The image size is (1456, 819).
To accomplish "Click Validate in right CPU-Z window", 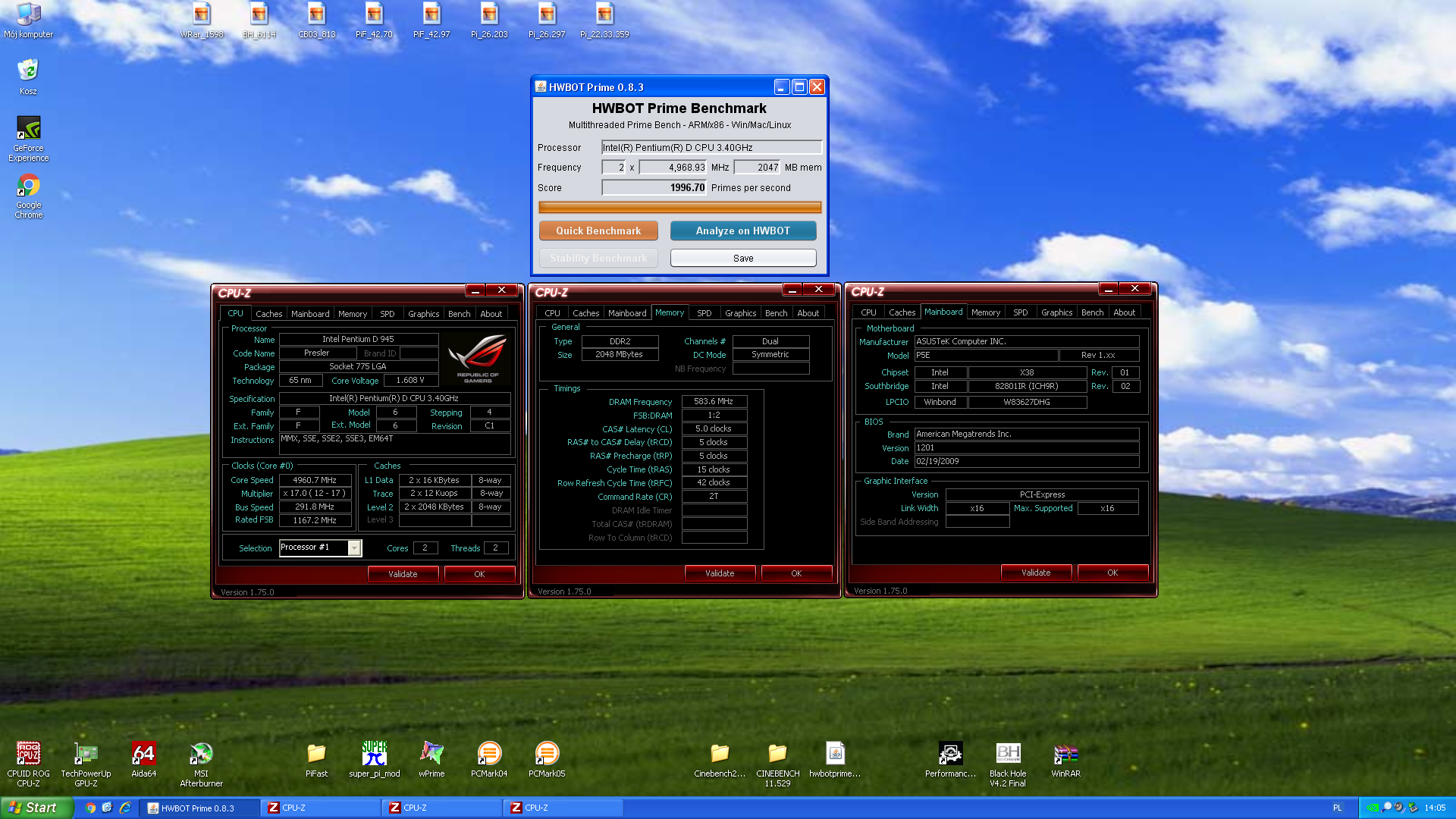I will [x=1036, y=573].
